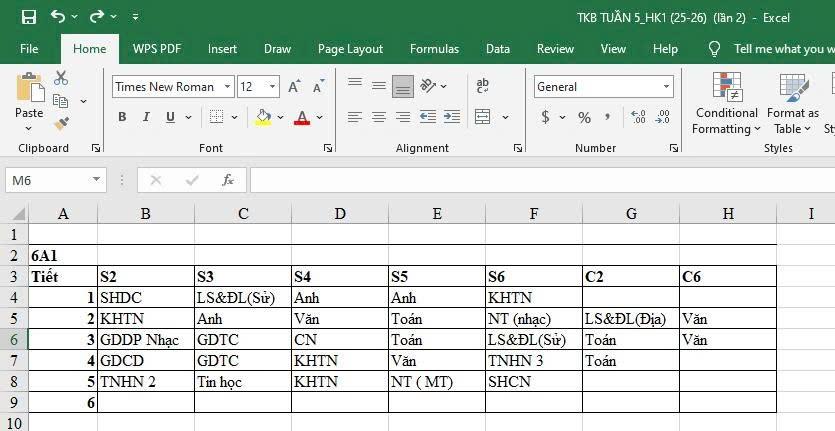The width and height of the screenshot is (835, 431).
Task: Expand the General number format dropdown
Action: 666,87
